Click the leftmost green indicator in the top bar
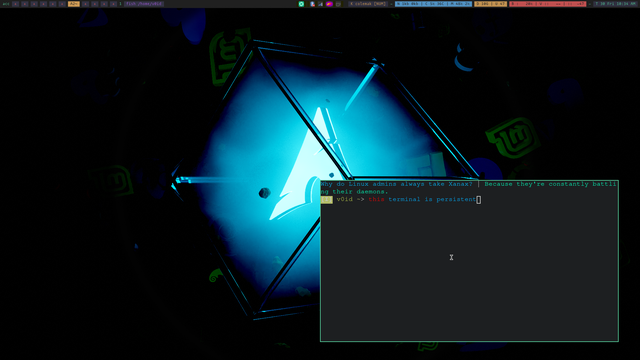Image resolution: width=640 pixels, height=360 pixels. click(6, 4)
